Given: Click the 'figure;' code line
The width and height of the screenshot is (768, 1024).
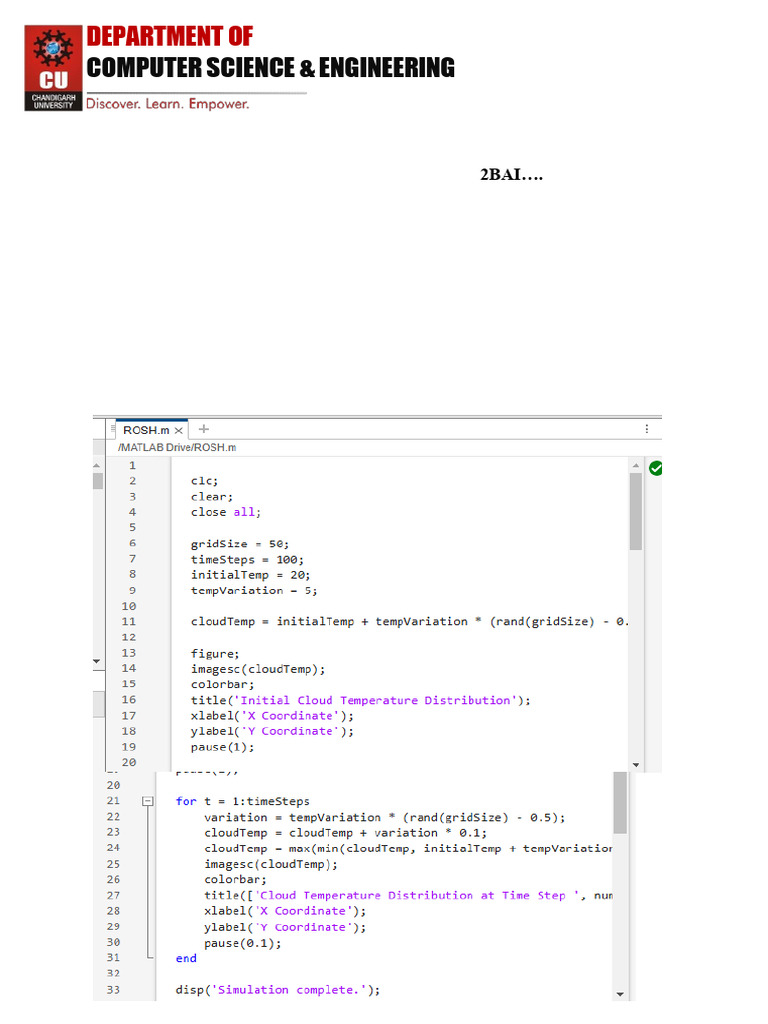Looking at the screenshot, I should point(215,654).
